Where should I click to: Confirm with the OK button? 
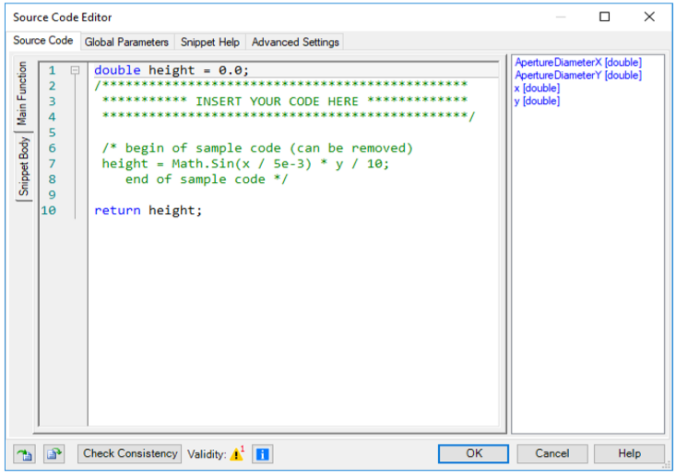tap(473, 454)
